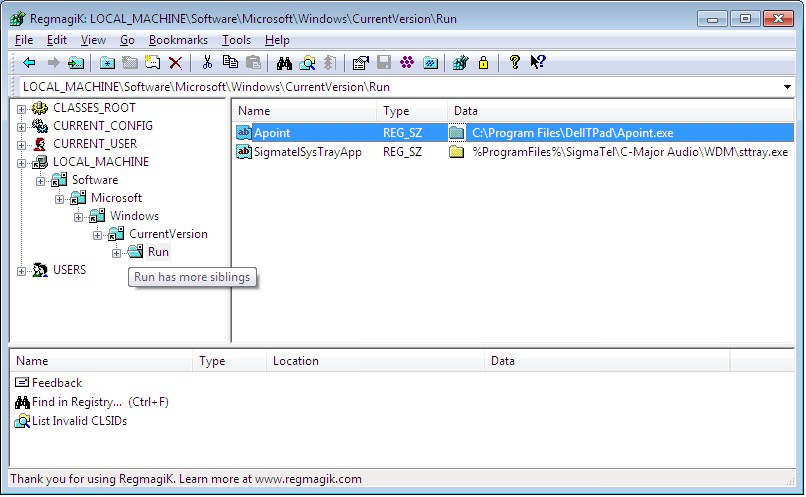Click the properties sheet icon
This screenshot has width=806, height=497.
coord(361,63)
